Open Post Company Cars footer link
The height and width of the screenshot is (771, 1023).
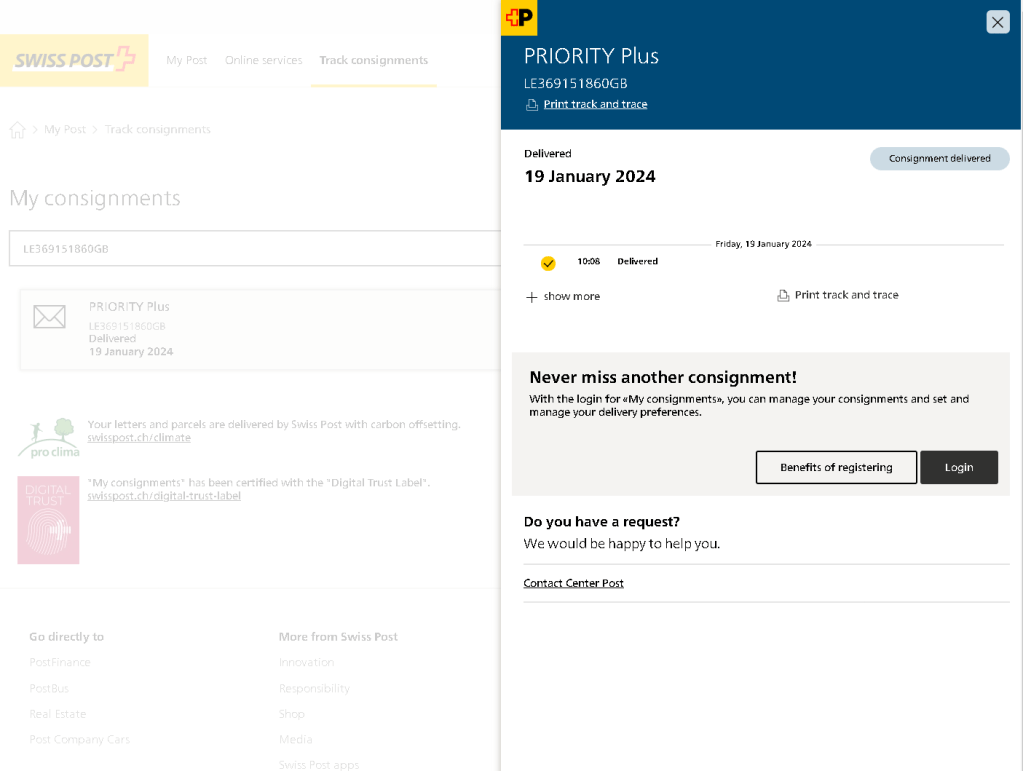[80, 739]
